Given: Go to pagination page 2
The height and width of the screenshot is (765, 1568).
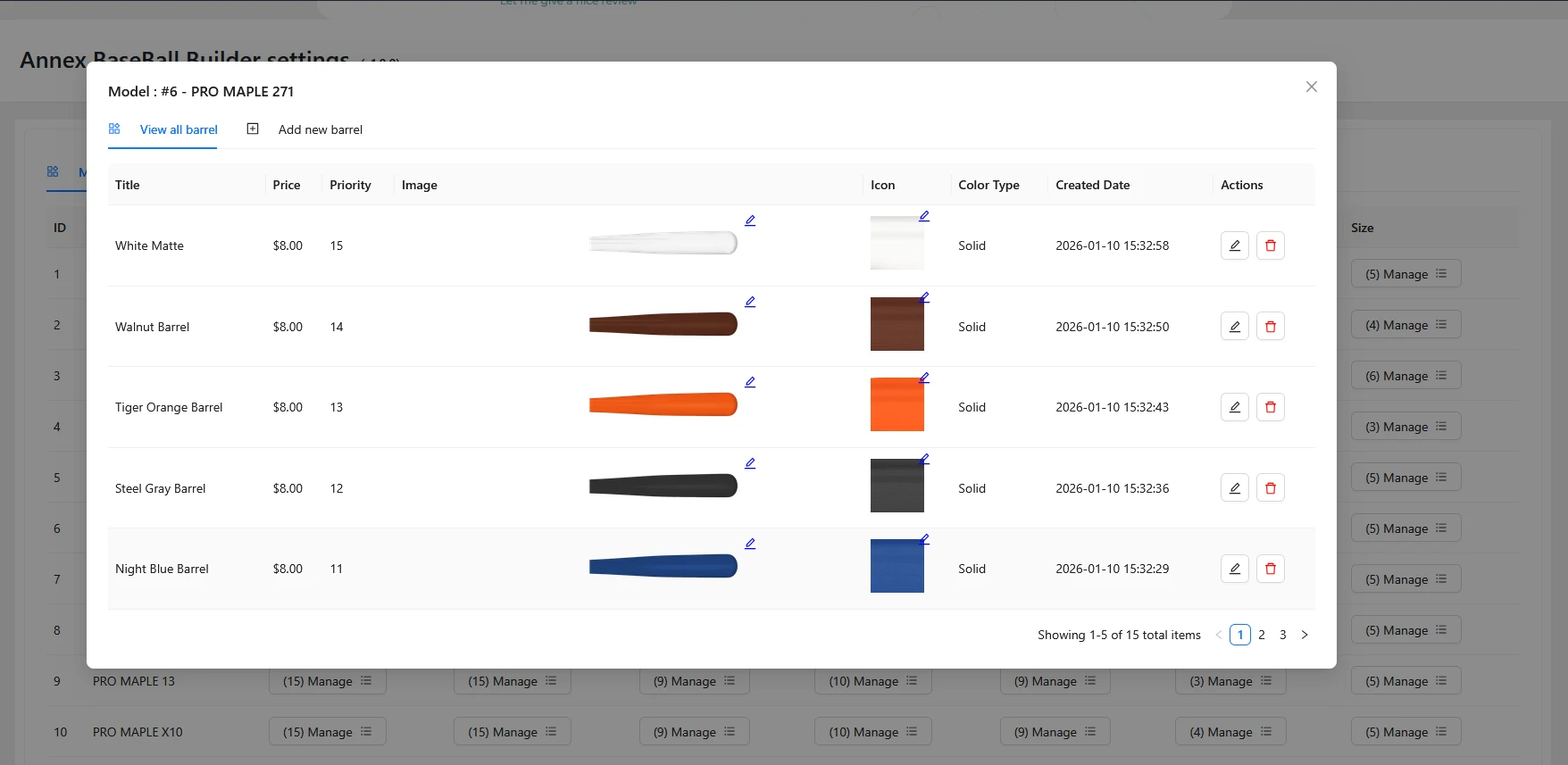Looking at the screenshot, I should pyautogui.click(x=1261, y=635).
